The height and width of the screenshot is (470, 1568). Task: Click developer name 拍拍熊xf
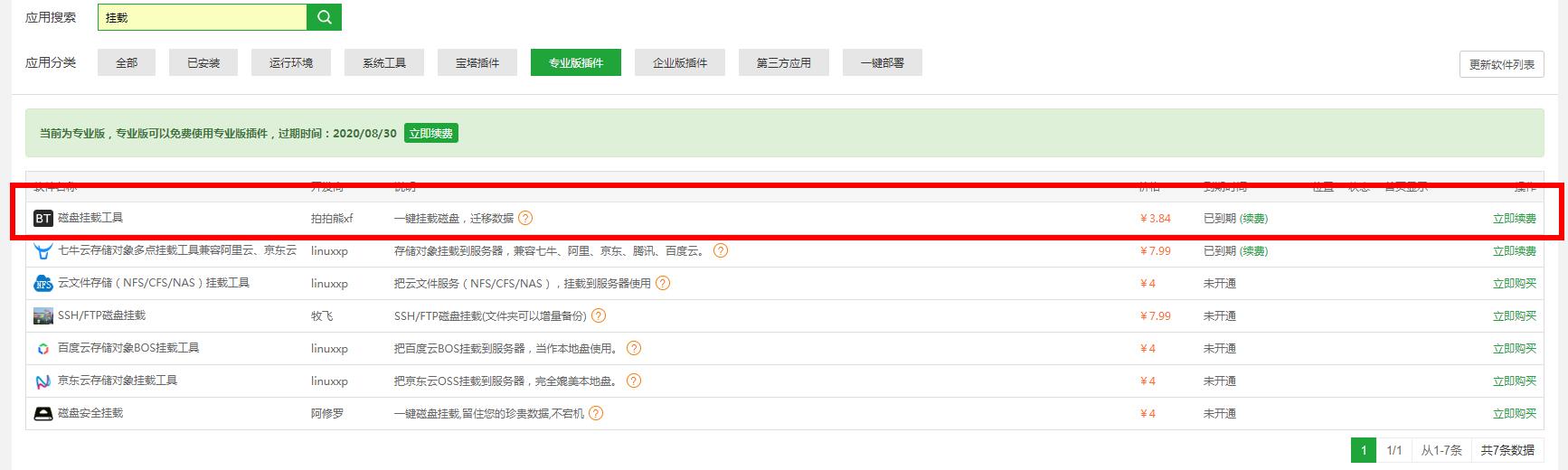point(332,218)
